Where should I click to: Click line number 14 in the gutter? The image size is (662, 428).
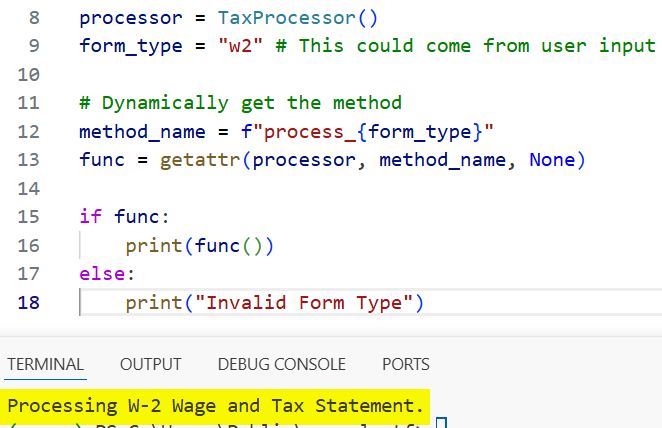pos(29,189)
